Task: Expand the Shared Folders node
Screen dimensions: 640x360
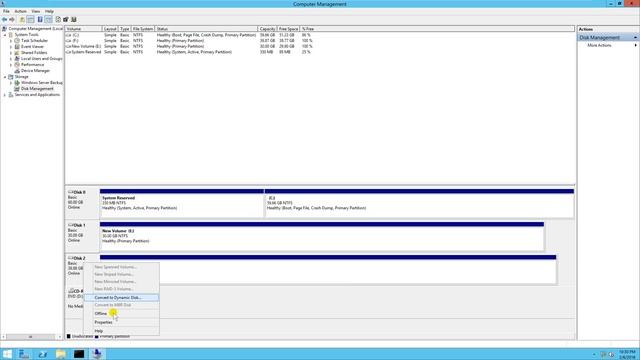Action: [x=11, y=53]
